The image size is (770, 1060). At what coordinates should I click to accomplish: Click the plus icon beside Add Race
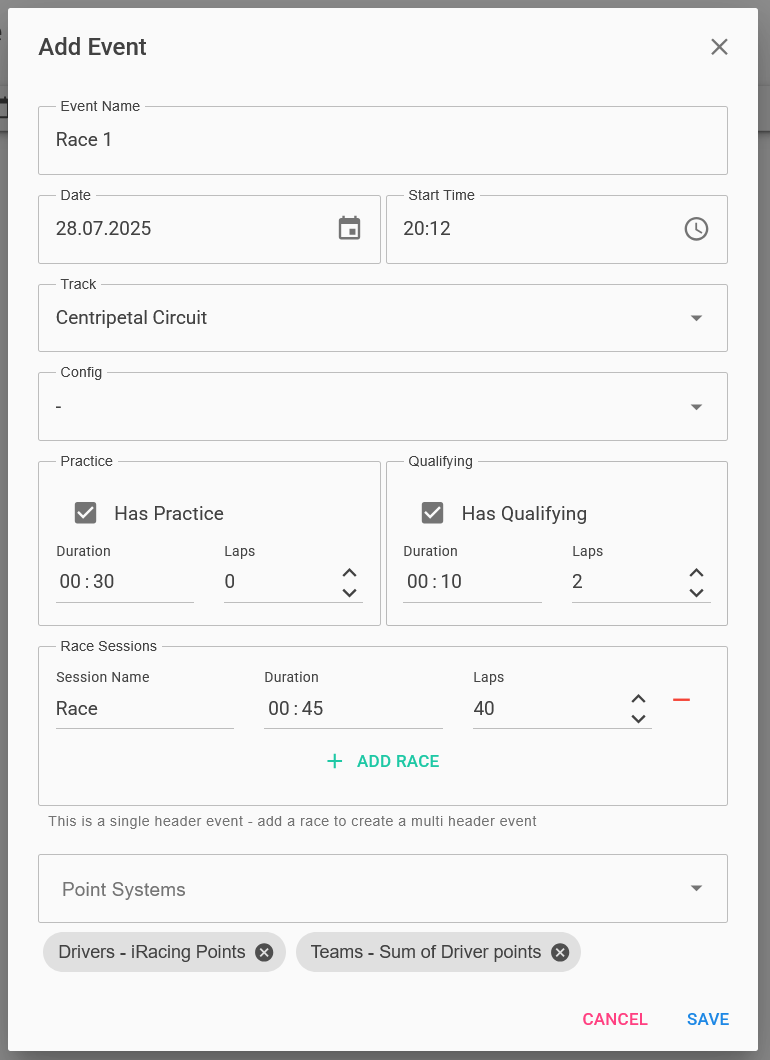(x=335, y=762)
